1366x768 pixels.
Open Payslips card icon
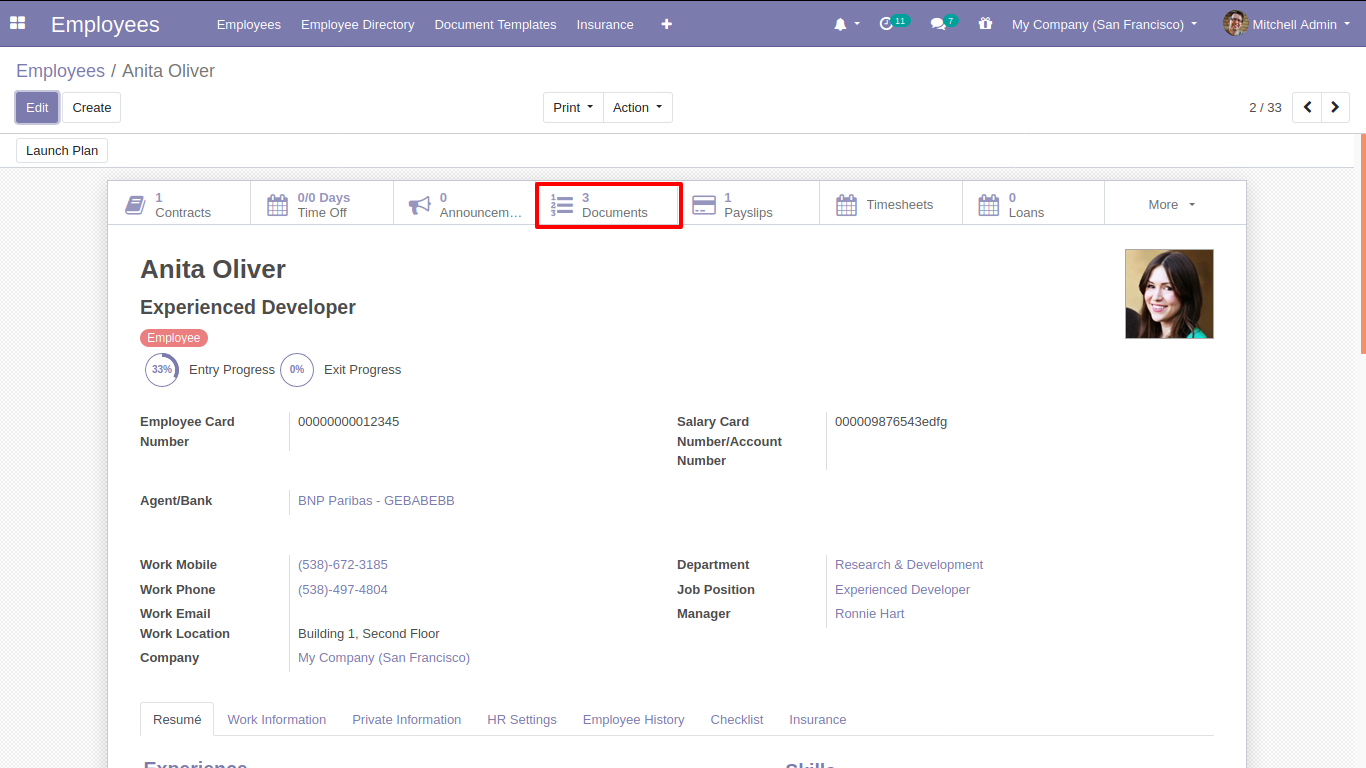click(704, 205)
